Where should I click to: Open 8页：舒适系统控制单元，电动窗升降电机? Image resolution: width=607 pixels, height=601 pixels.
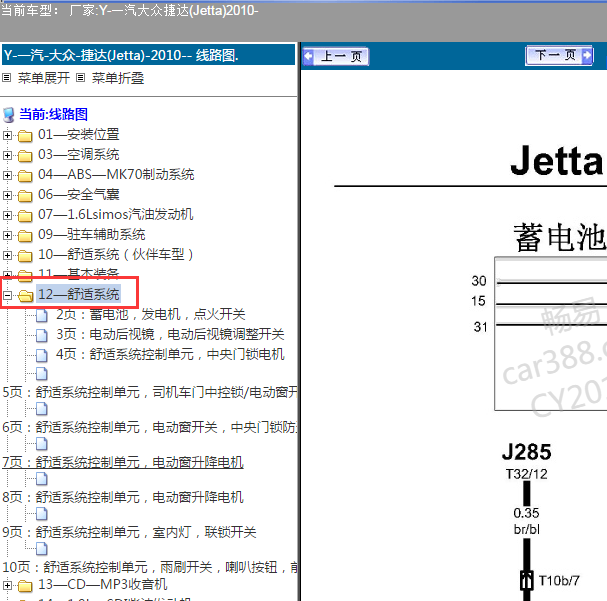point(123,497)
